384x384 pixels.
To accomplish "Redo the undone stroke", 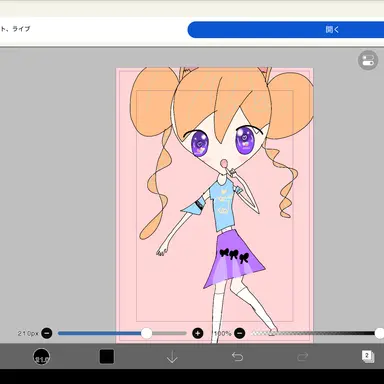I will [x=302, y=357].
